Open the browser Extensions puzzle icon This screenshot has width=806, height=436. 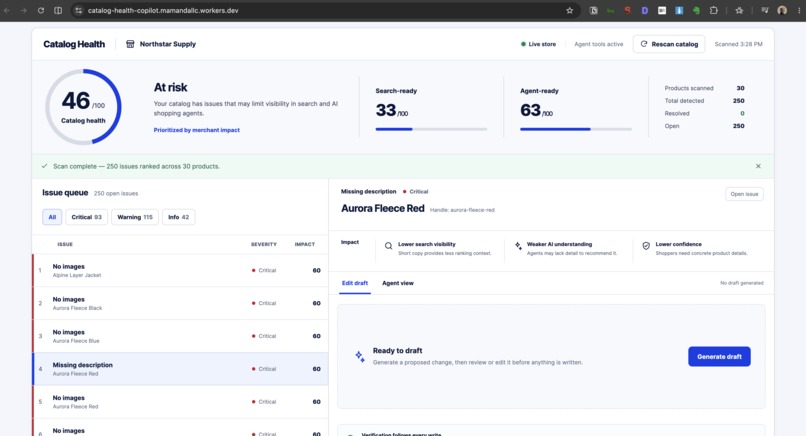click(x=713, y=10)
